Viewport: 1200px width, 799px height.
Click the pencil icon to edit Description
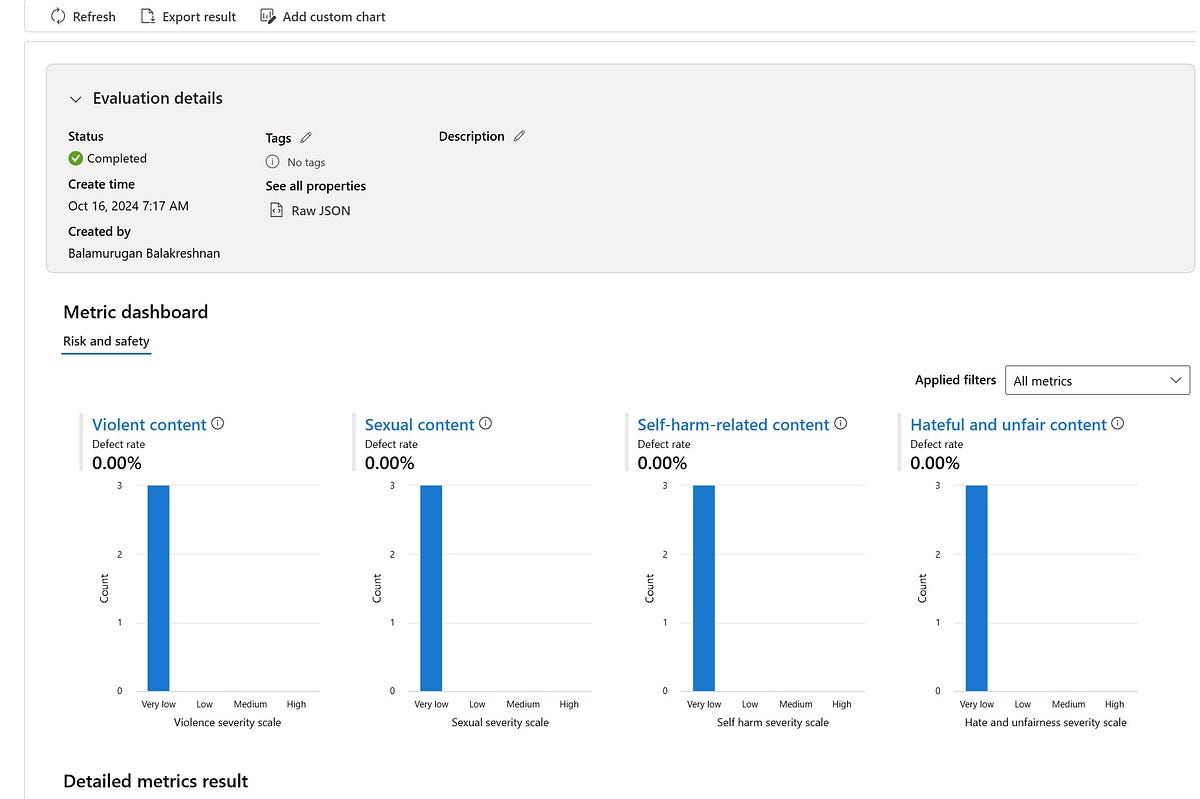pyautogui.click(x=520, y=136)
